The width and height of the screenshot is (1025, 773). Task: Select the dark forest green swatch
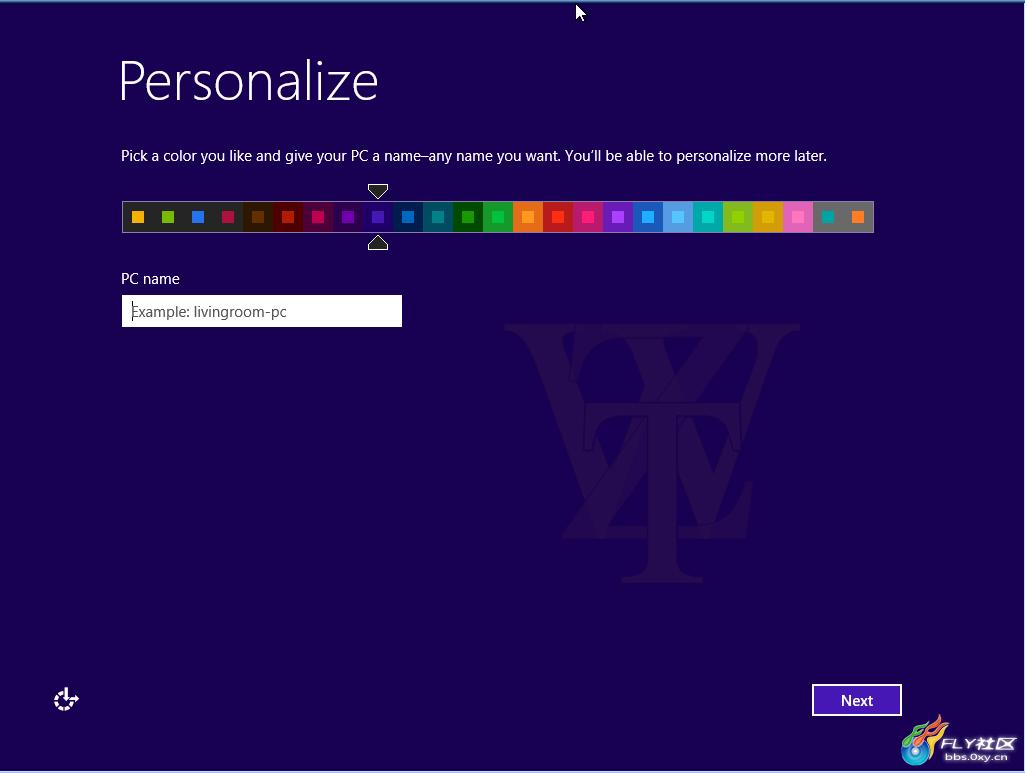[468, 217]
